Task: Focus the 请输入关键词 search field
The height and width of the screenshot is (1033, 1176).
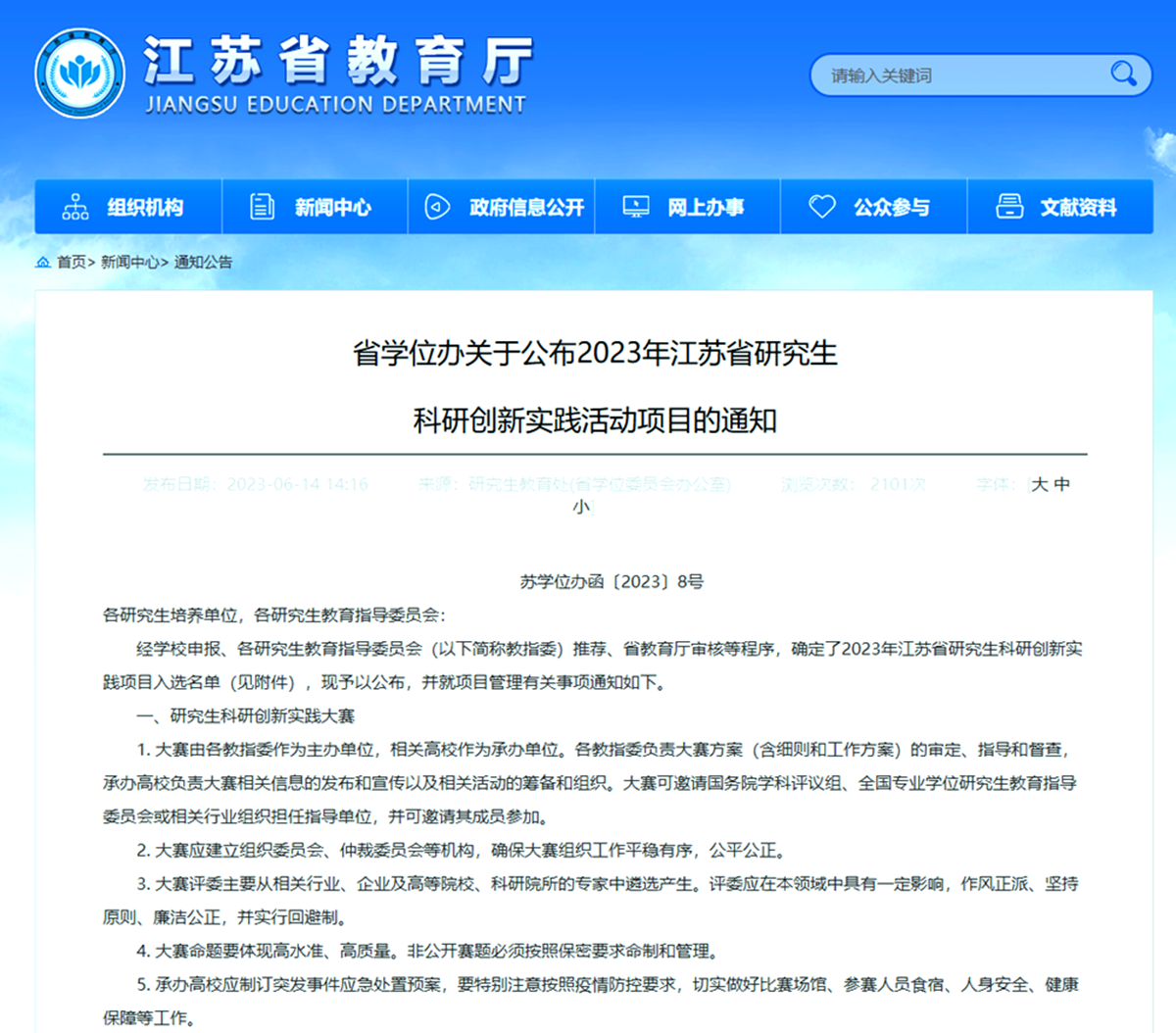Action: tap(960, 75)
